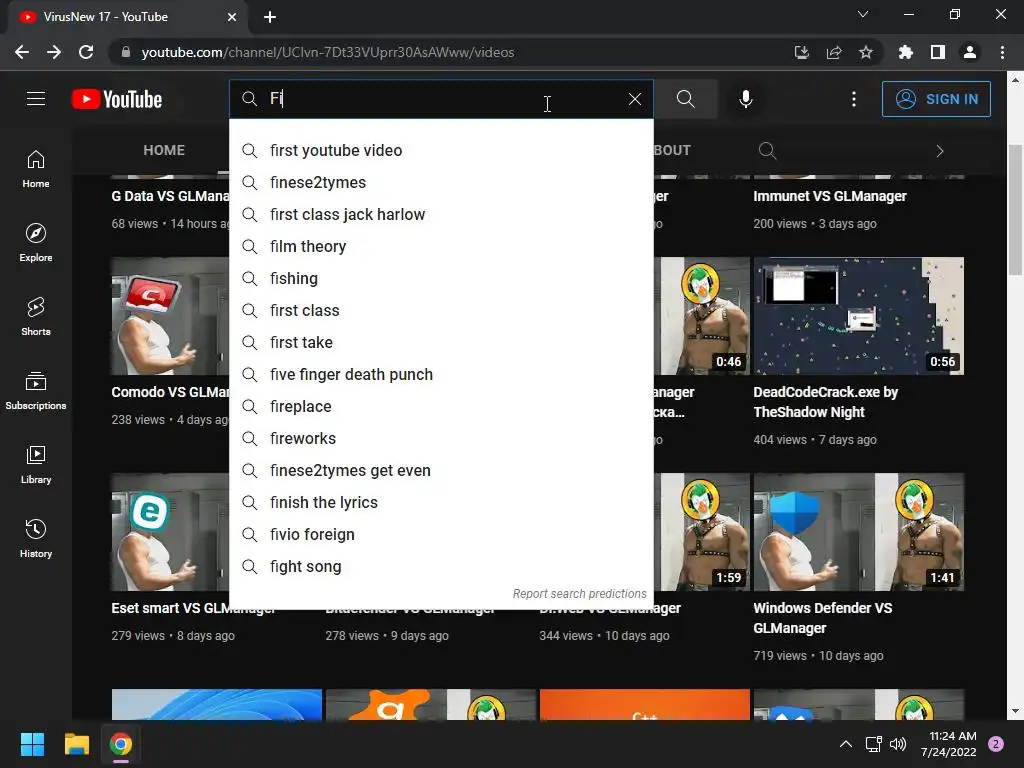Choose suggestion 'film theory'
Viewport: 1024px width, 768px height.
pos(441,246)
